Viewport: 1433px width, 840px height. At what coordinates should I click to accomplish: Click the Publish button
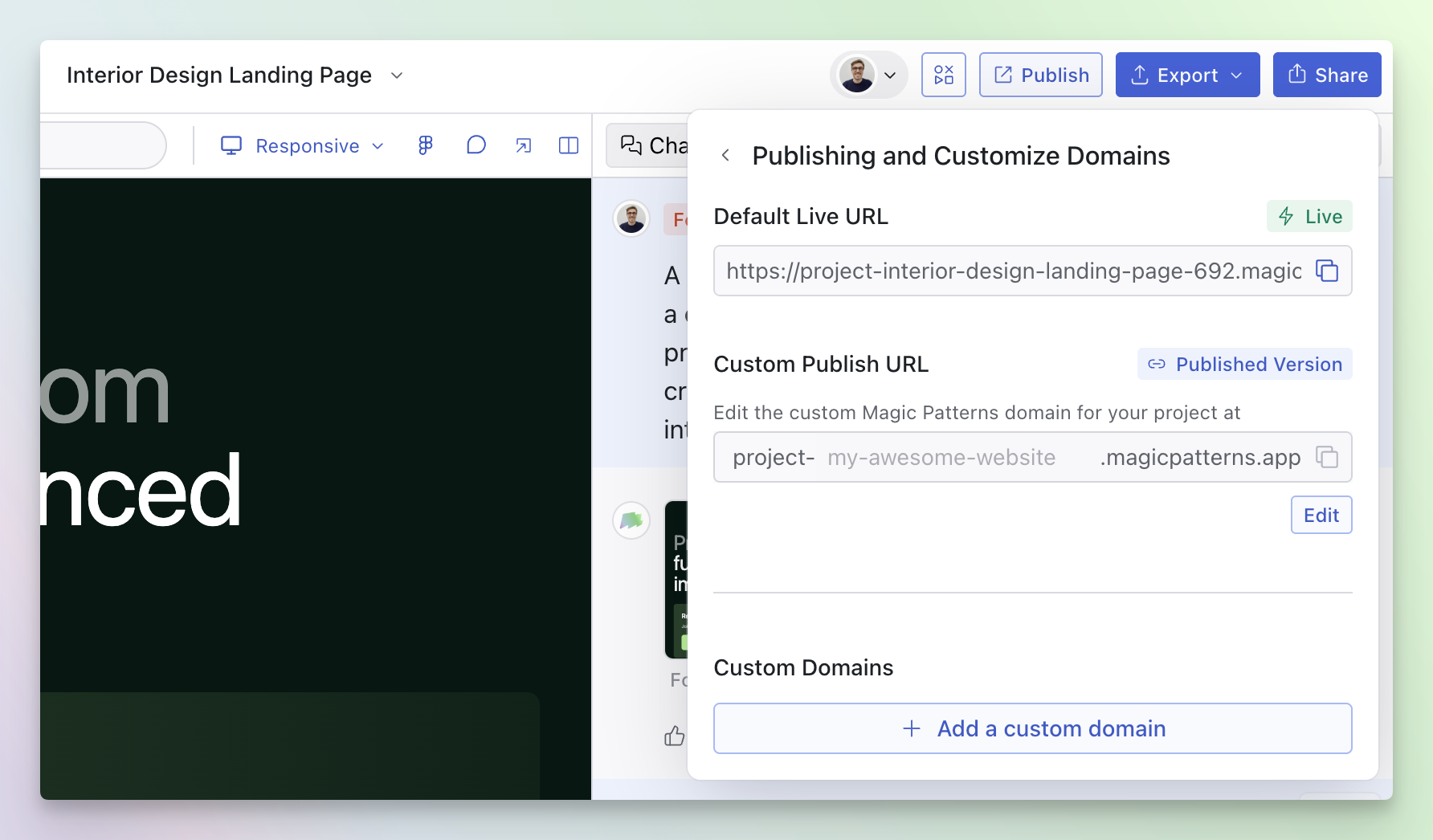coord(1040,75)
